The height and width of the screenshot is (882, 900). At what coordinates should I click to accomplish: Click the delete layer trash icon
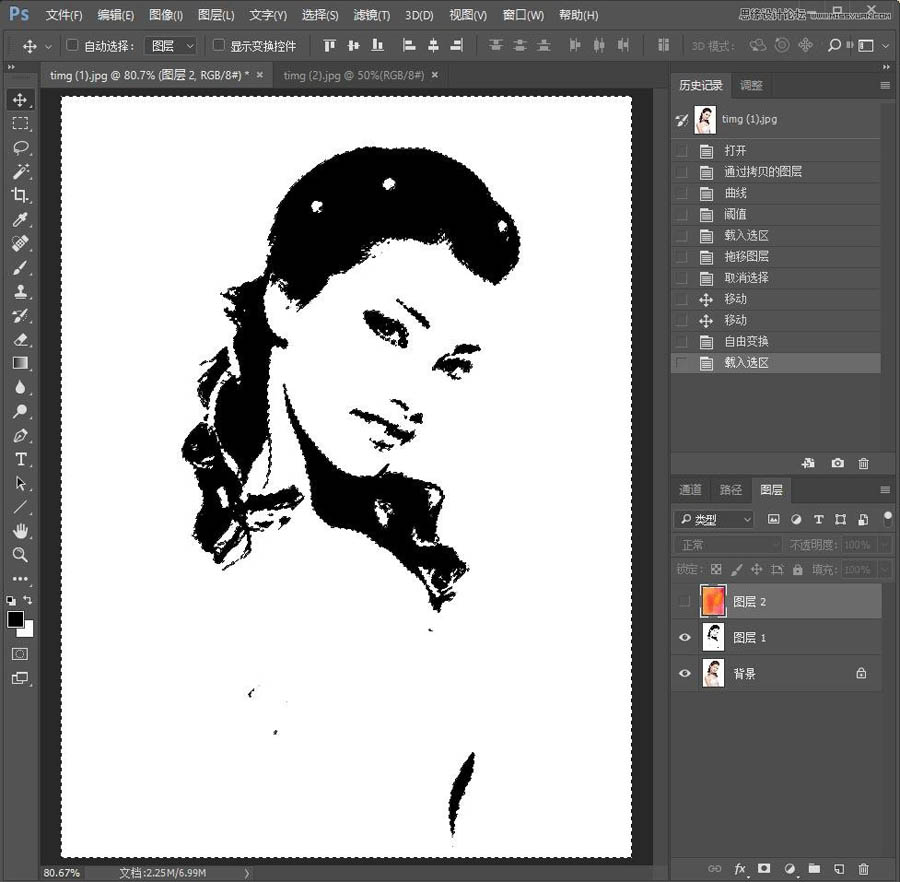864,868
